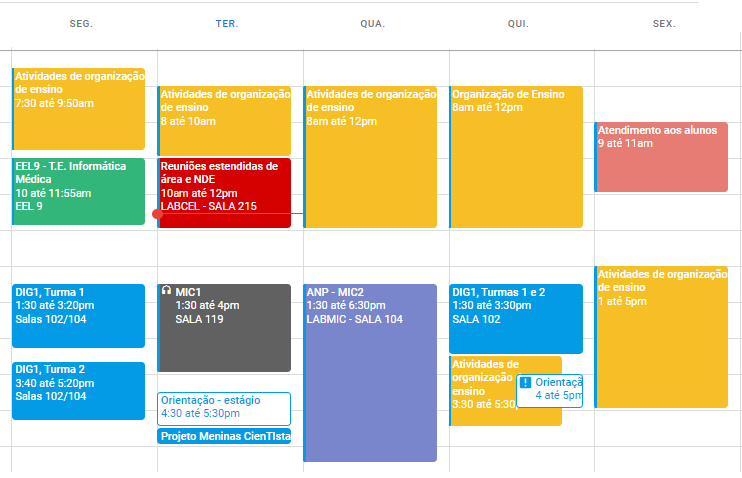Click the headphones icon on MIC1 event
This screenshot has height=478, width=742.
coord(166,291)
